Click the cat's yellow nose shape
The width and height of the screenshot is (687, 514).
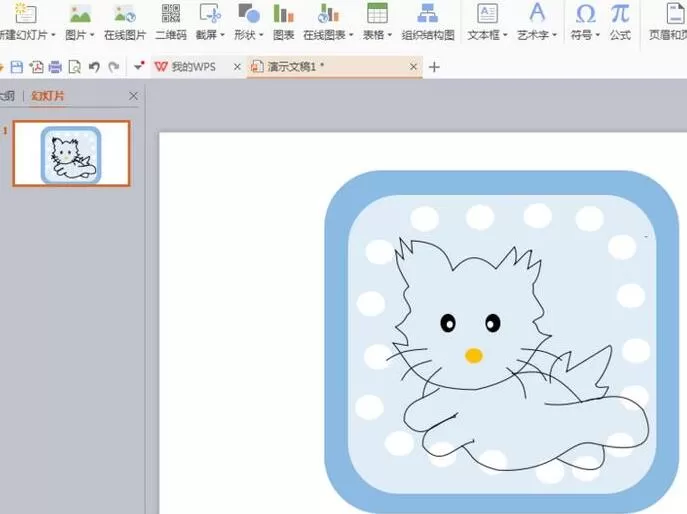(x=474, y=355)
